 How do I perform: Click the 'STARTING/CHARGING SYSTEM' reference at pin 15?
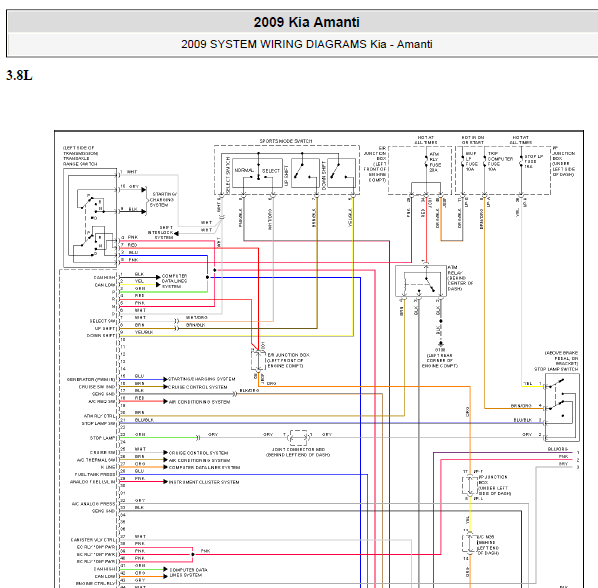(x=202, y=379)
